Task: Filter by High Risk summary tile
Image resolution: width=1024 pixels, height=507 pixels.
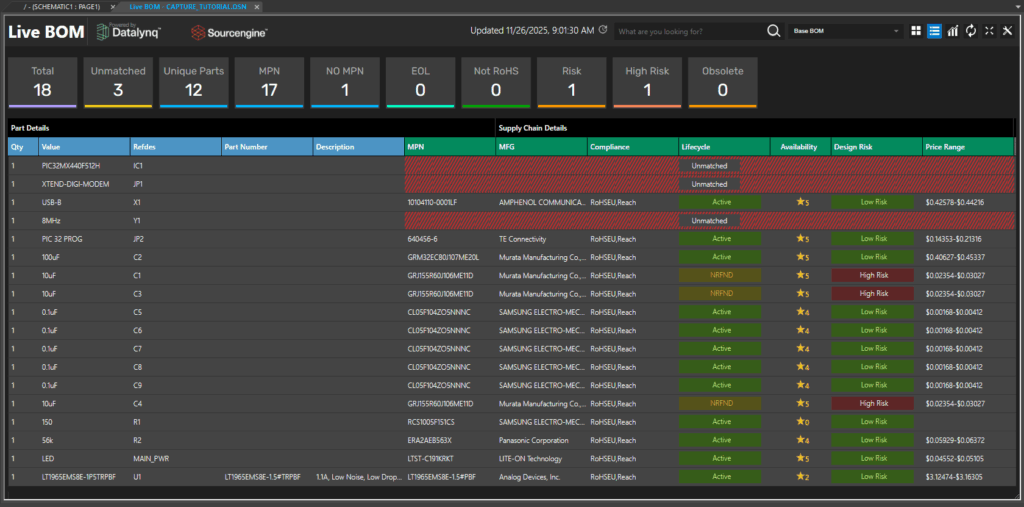Action: coord(647,81)
